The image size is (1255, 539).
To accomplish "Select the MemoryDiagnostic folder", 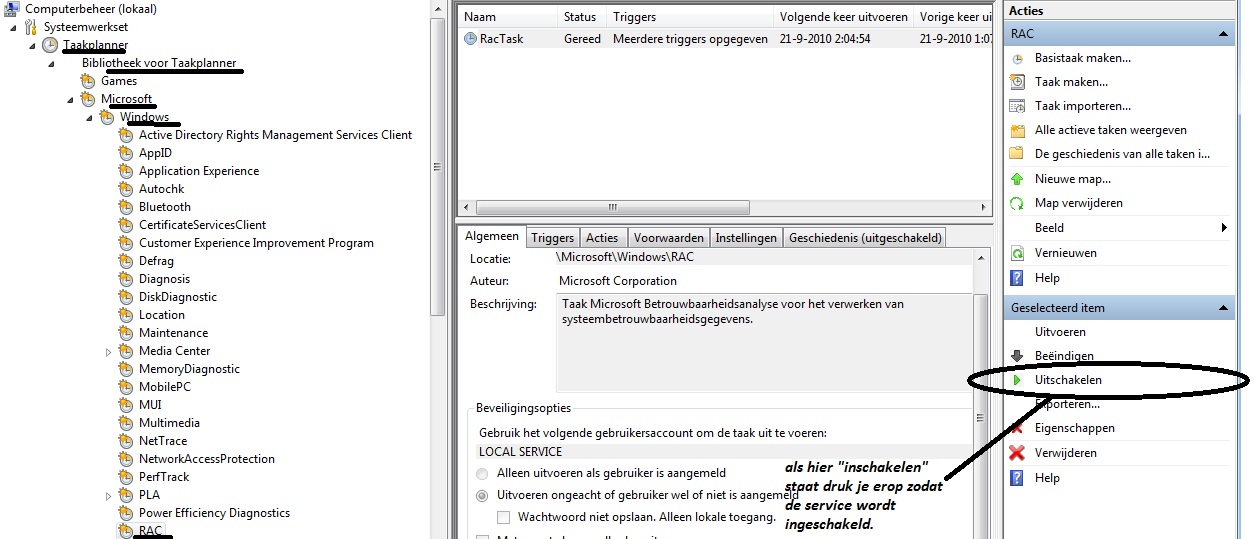I will 189,369.
